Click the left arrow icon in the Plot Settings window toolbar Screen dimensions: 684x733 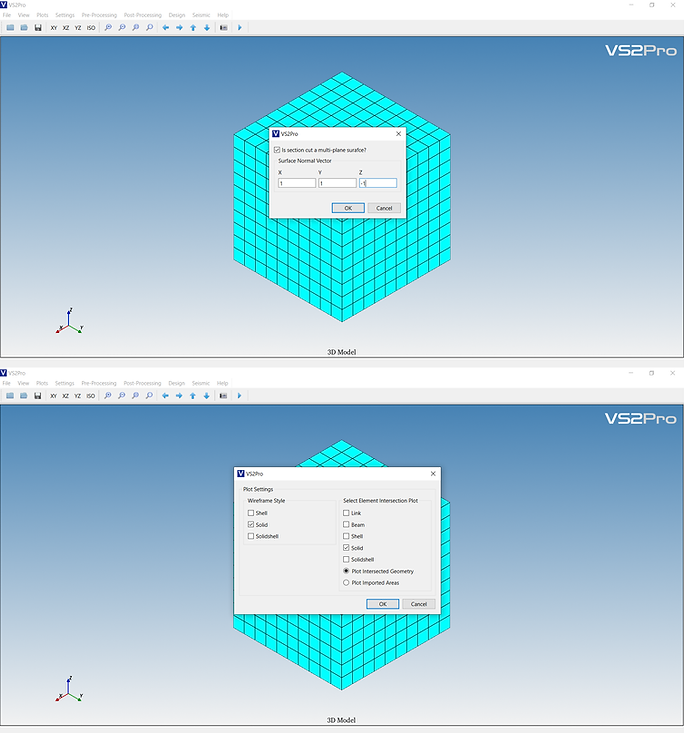[x=165, y=395]
